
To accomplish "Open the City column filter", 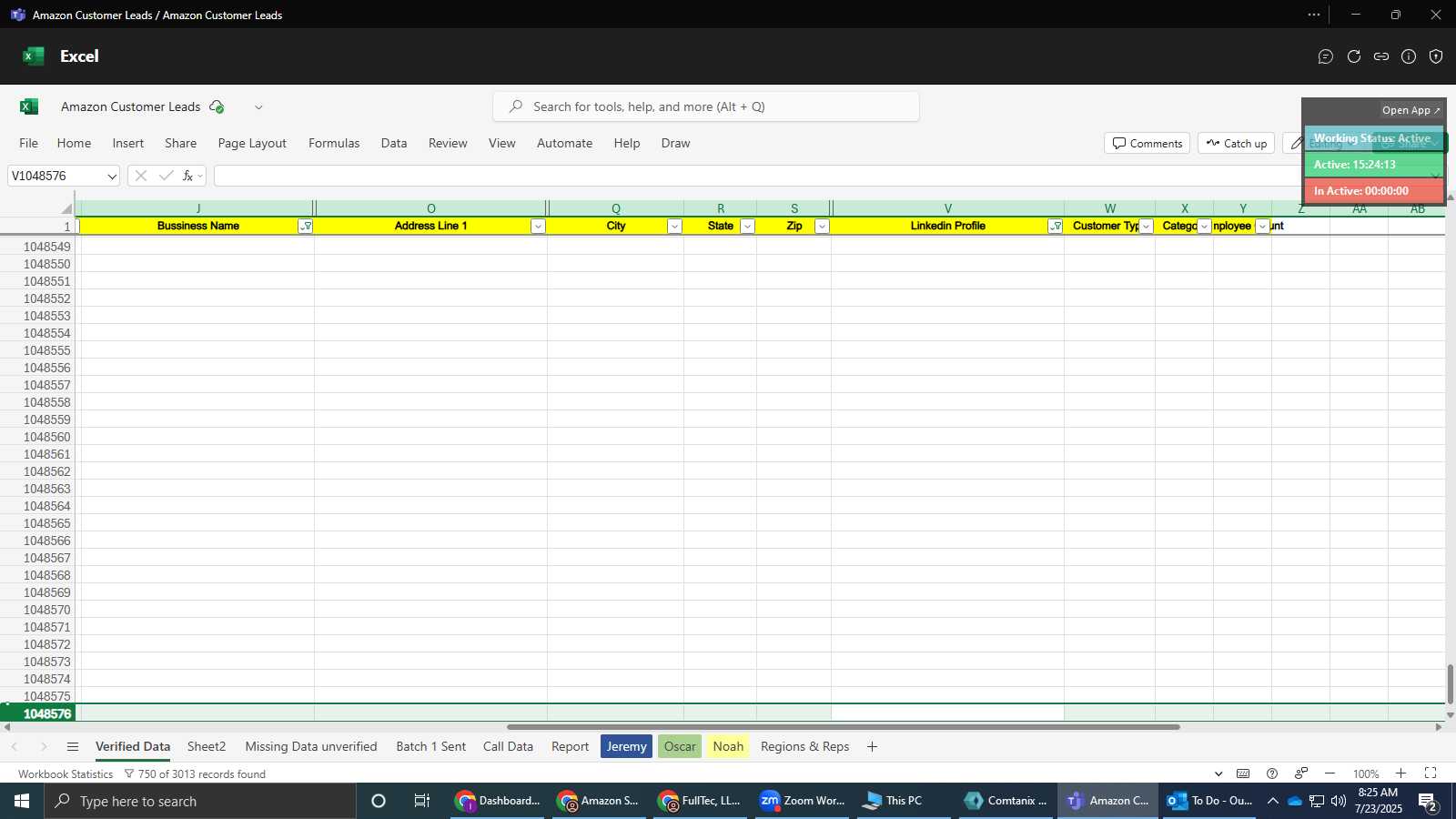I will coord(674,227).
